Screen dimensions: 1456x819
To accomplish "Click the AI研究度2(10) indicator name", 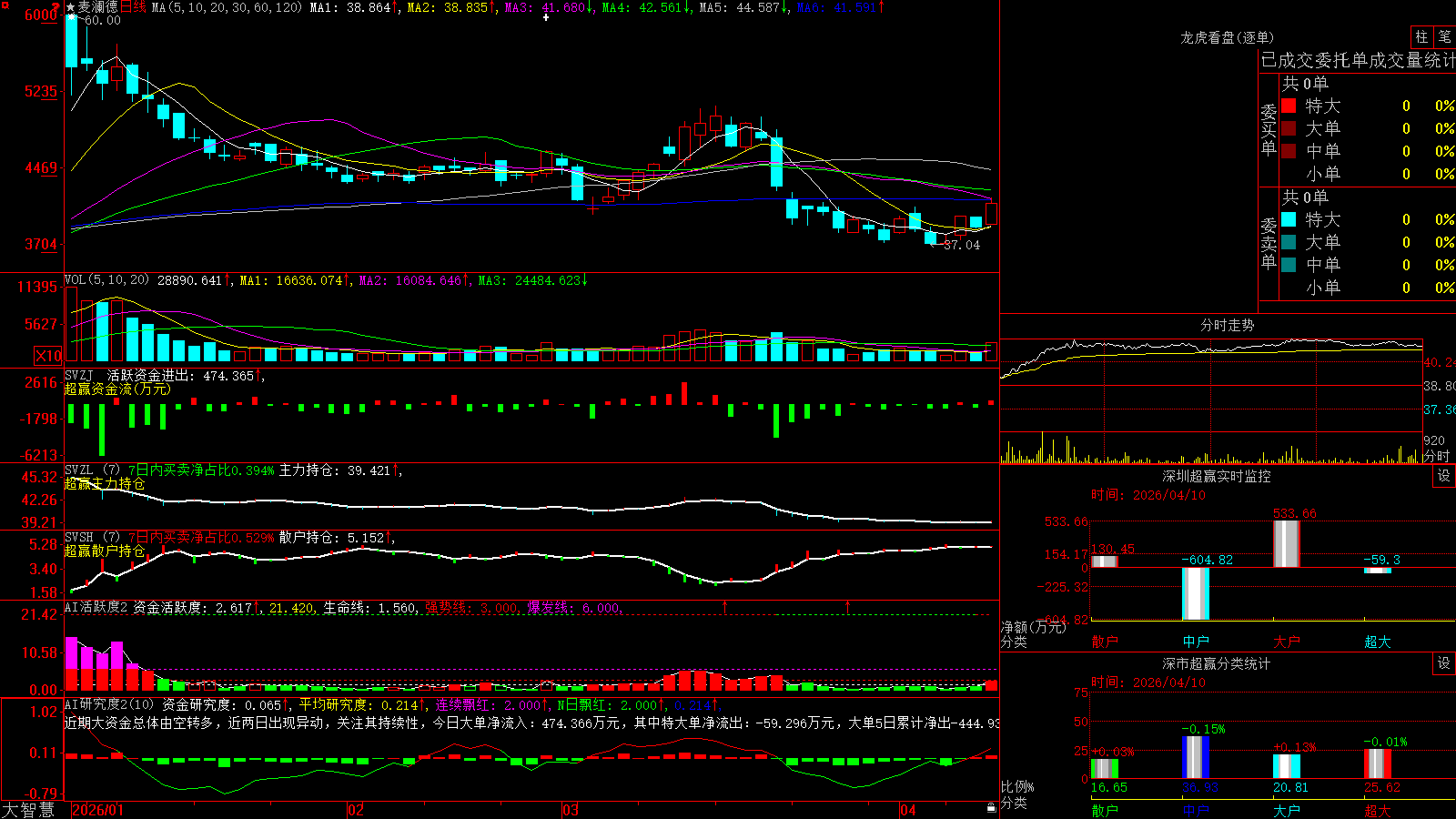I will tap(109, 704).
